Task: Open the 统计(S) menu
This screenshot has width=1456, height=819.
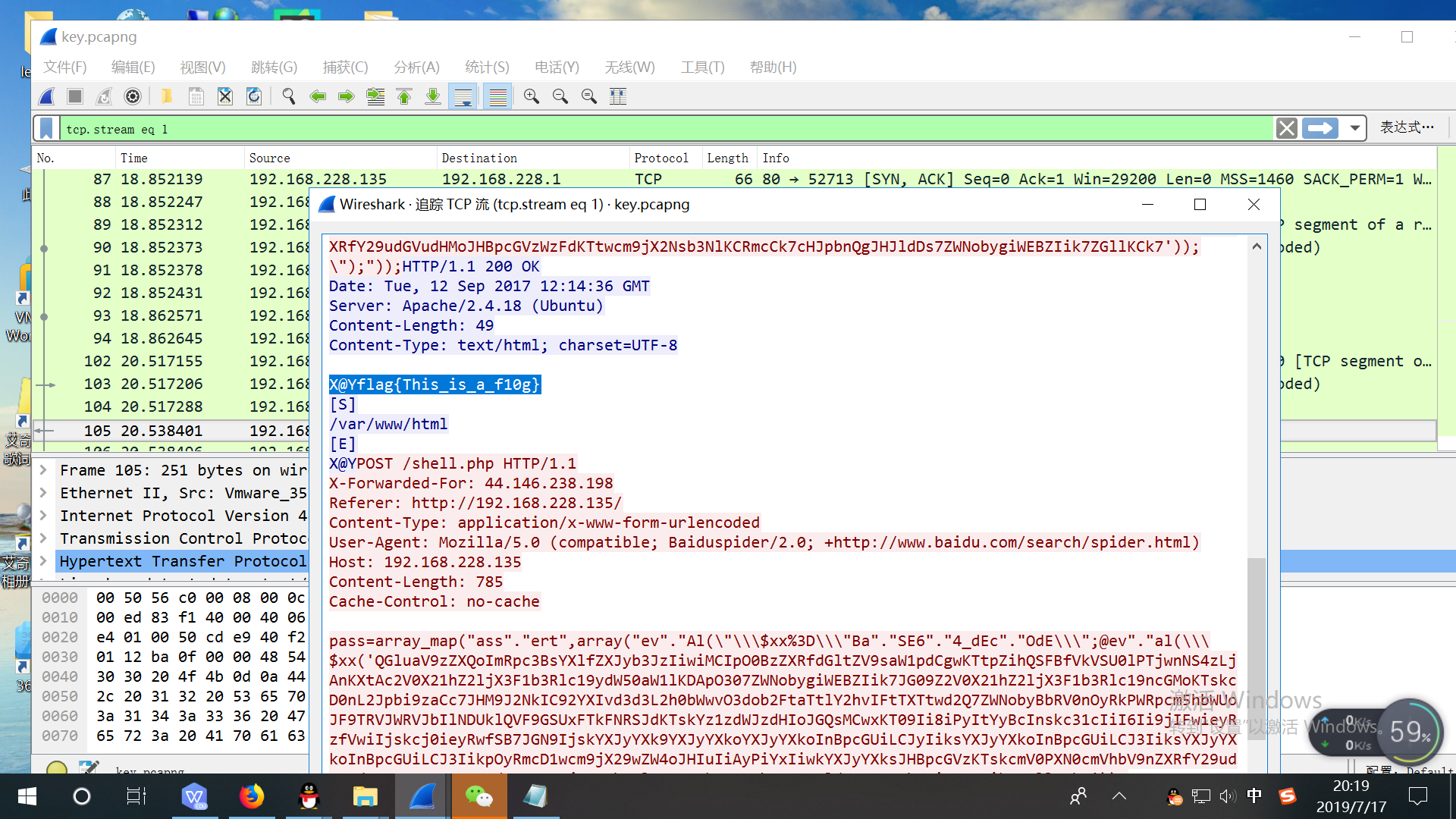Action: pos(487,67)
